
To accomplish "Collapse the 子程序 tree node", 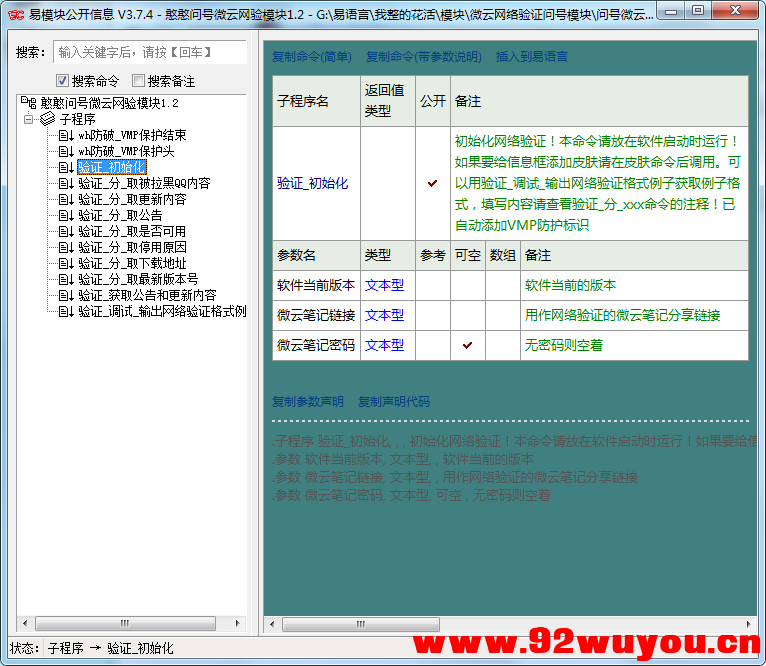I will [29, 119].
